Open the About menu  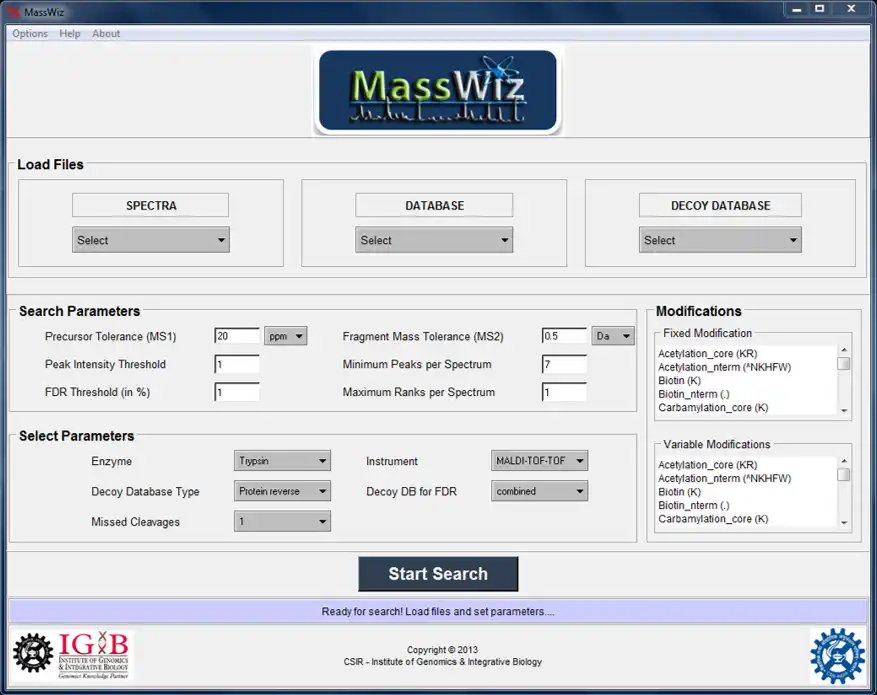point(106,34)
